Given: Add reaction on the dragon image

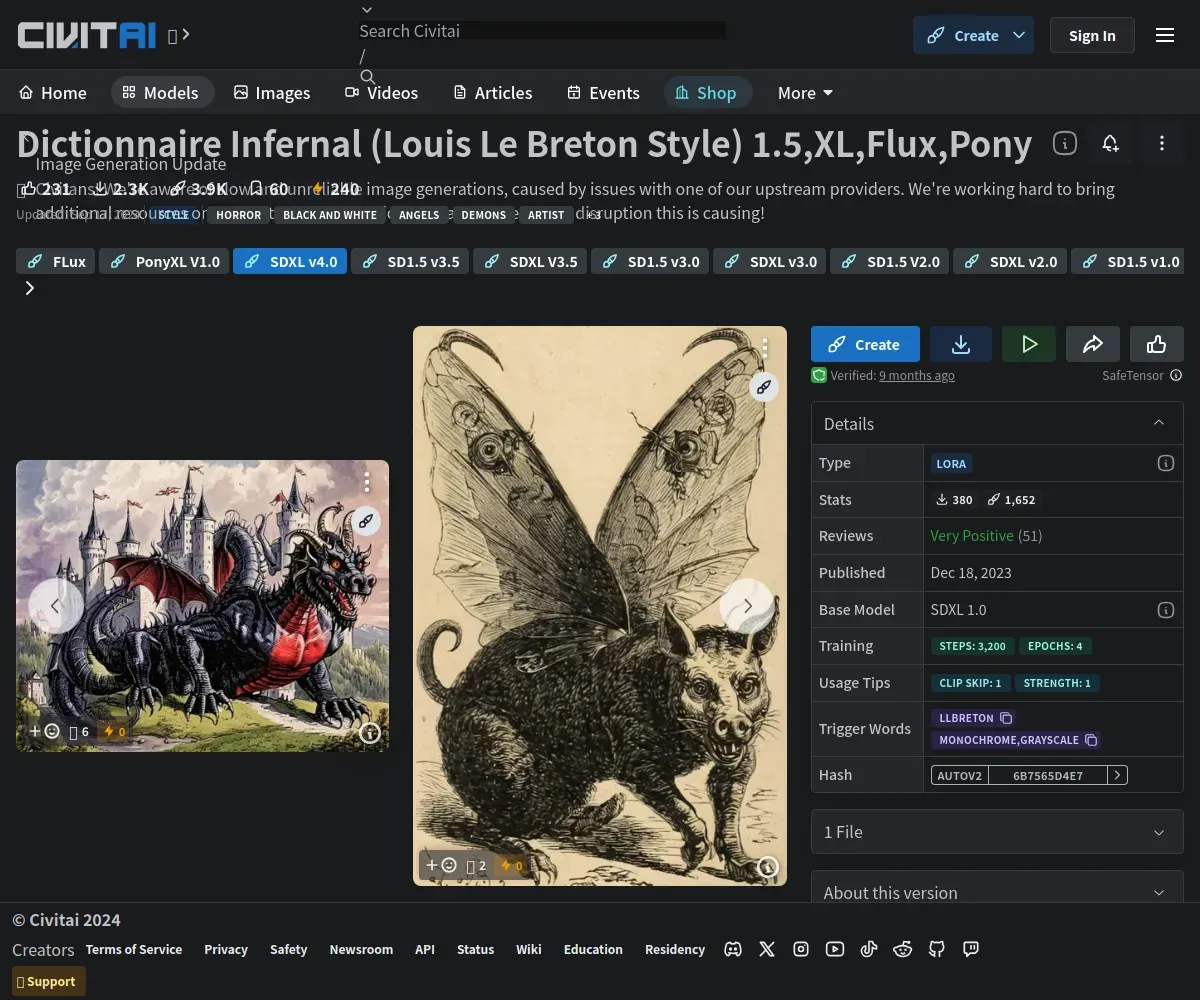Looking at the screenshot, I should click(44, 731).
